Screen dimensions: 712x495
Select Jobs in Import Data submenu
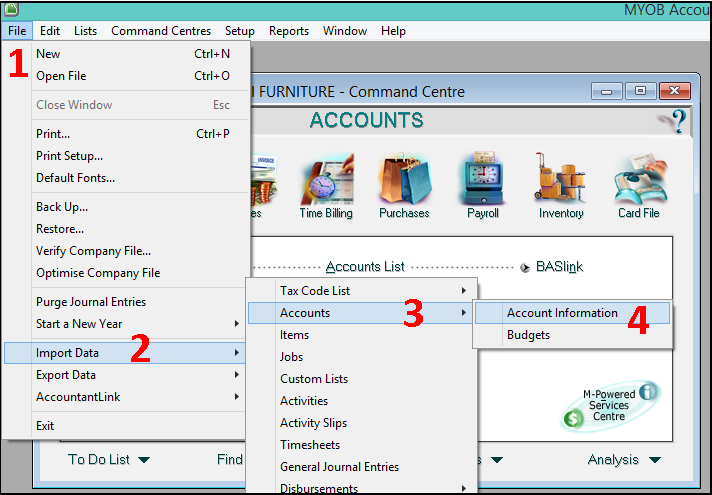pos(361,357)
